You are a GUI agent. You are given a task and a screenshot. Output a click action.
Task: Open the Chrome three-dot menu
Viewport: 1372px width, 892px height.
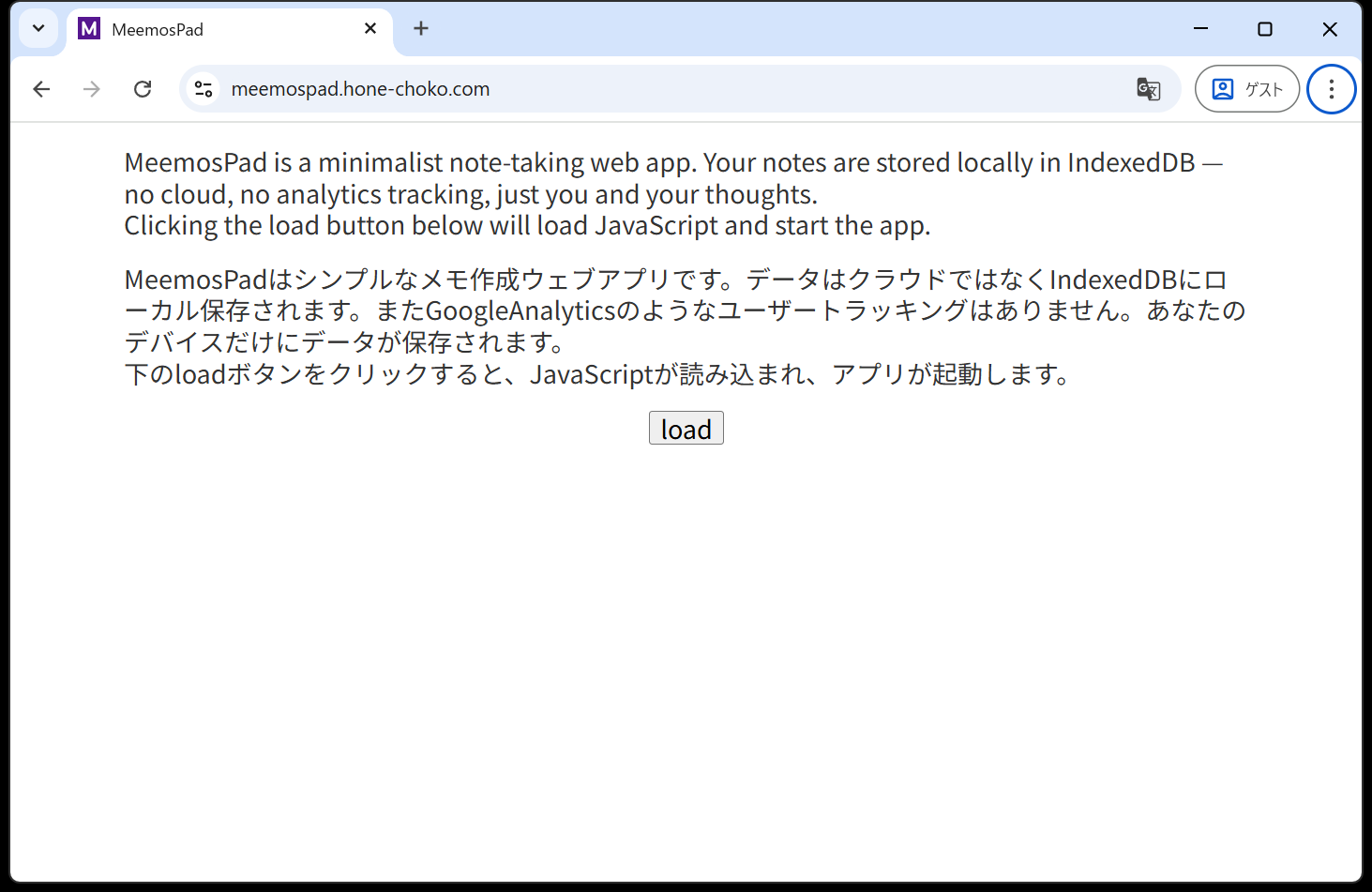pyautogui.click(x=1331, y=89)
